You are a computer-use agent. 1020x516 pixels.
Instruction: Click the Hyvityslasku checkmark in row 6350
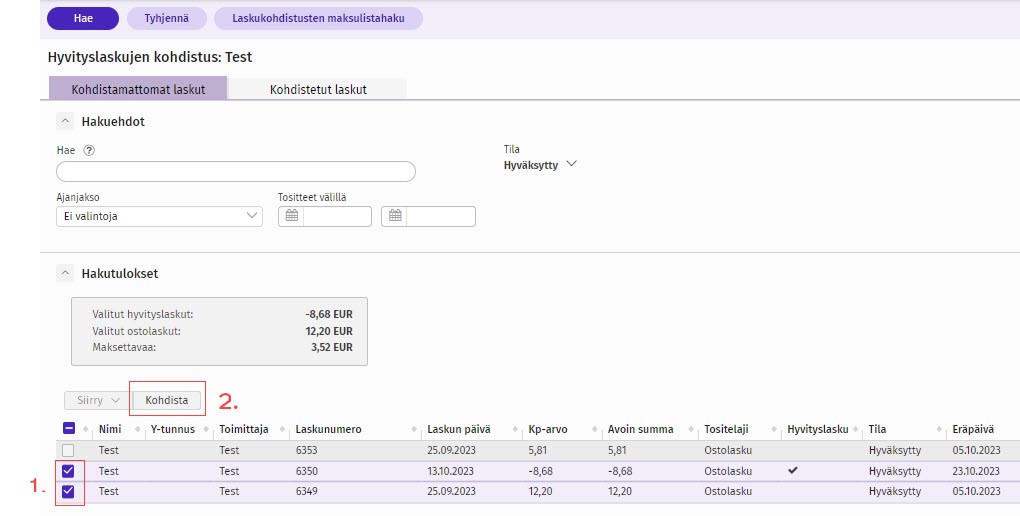(792, 470)
